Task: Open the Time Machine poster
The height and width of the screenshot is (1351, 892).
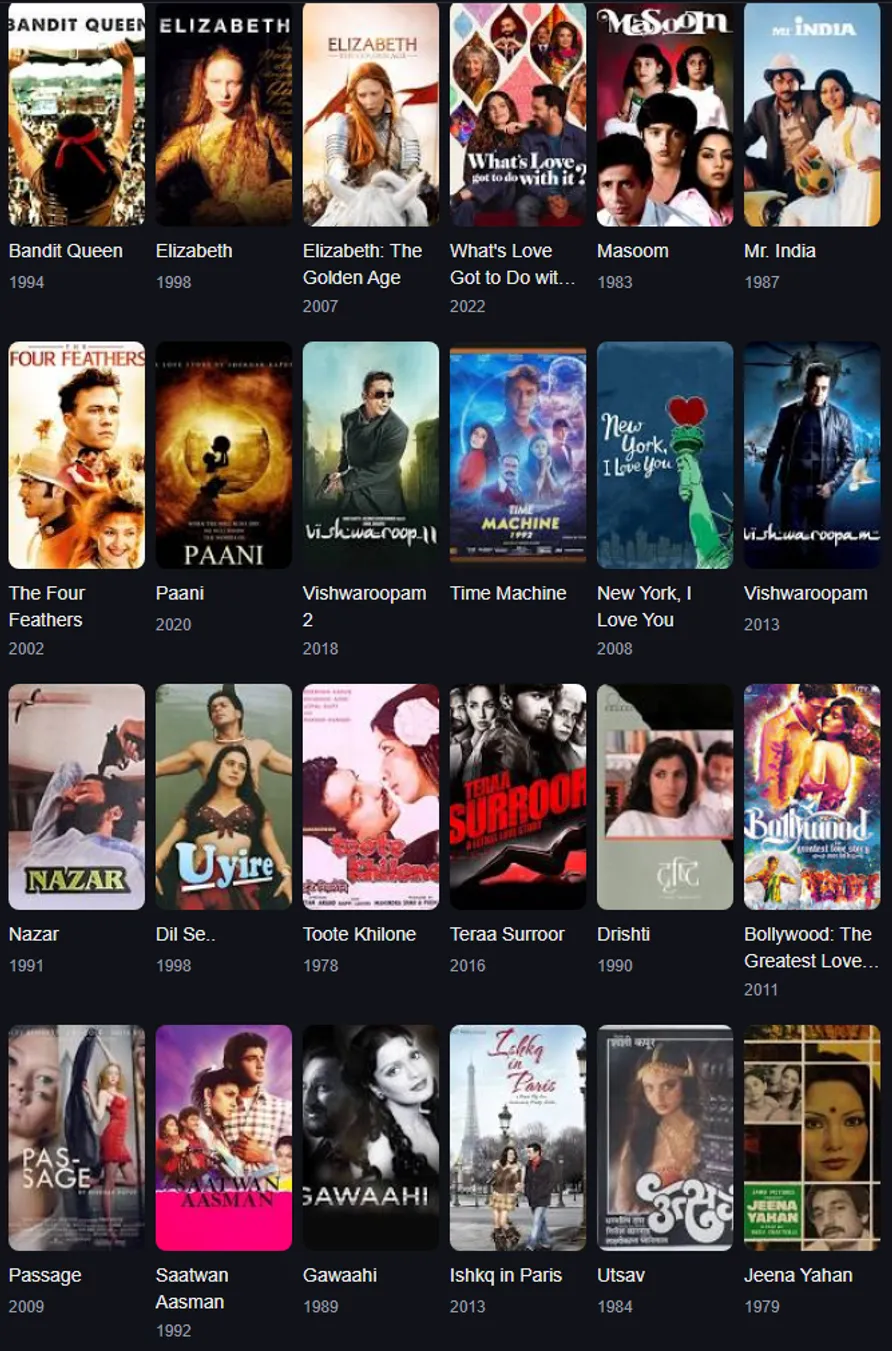Action: tap(518, 455)
